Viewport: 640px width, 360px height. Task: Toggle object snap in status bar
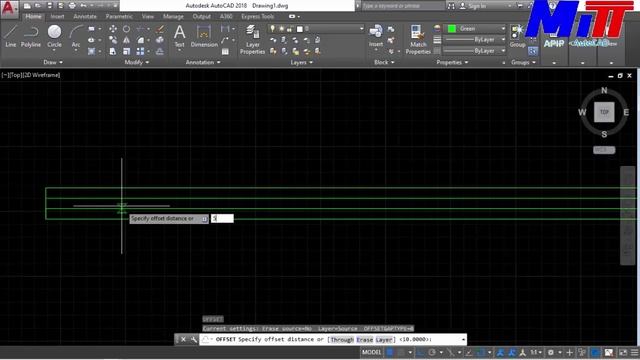[x=480, y=352]
